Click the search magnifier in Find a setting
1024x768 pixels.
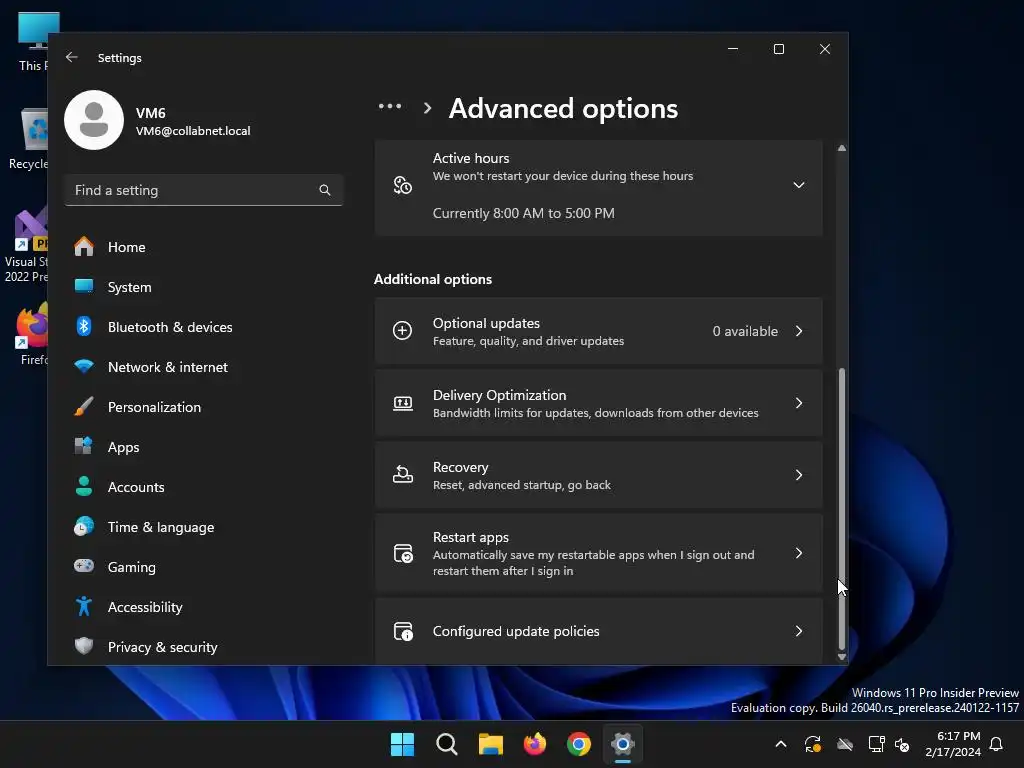[x=325, y=190]
